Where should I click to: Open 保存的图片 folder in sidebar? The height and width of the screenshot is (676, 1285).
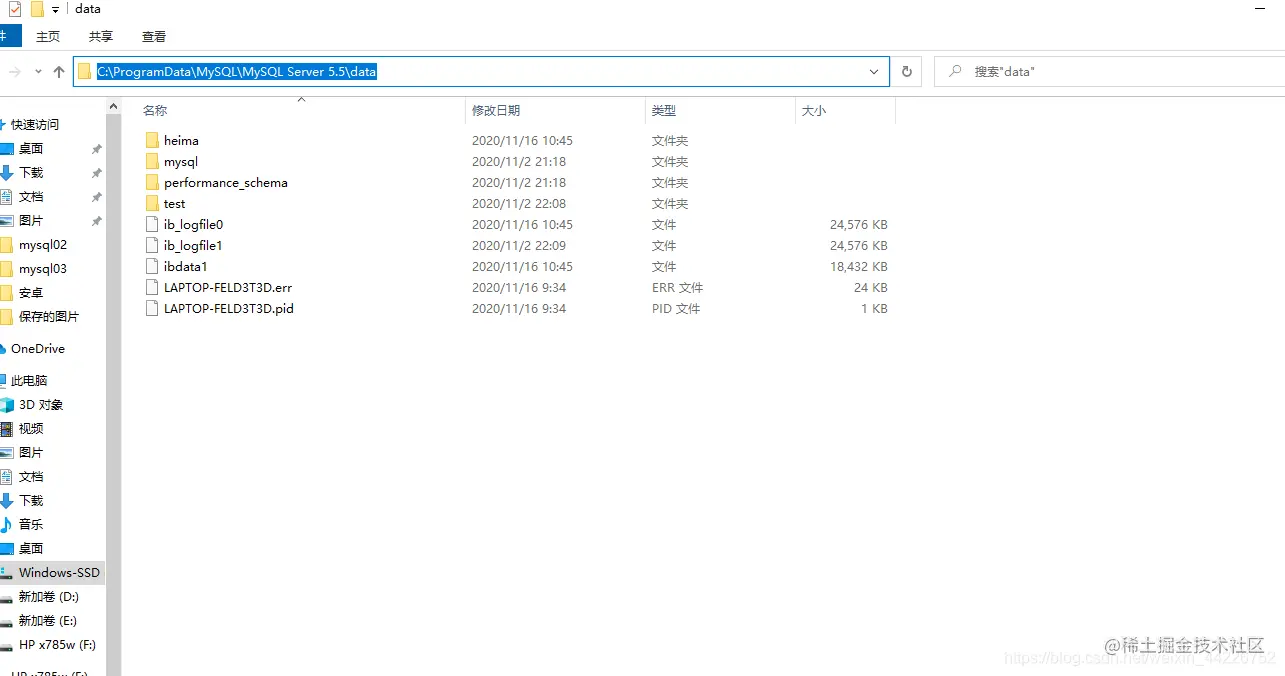coord(48,316)
